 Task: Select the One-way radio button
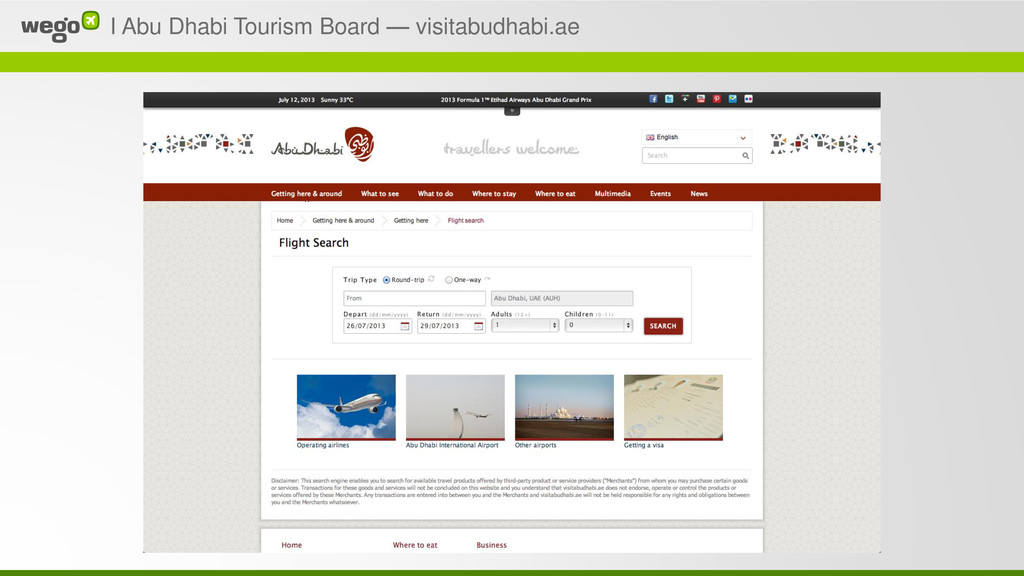449,280
